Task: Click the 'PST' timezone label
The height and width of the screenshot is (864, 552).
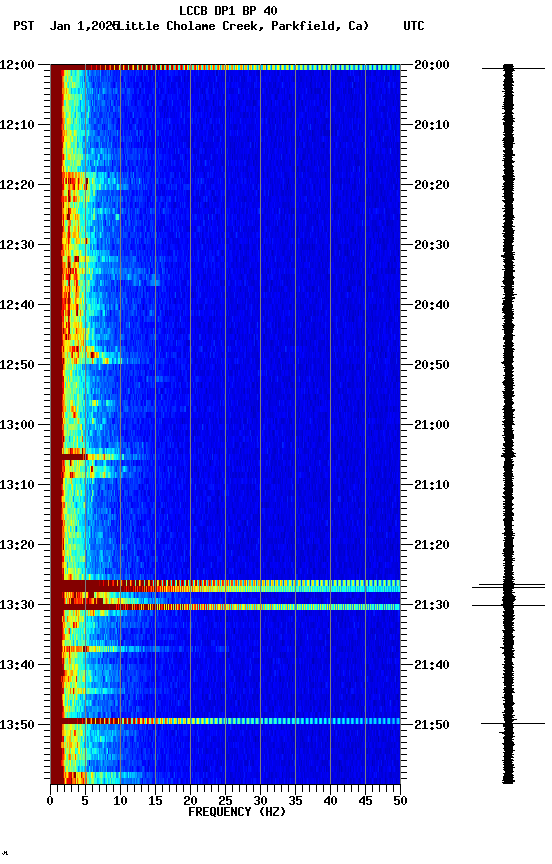Action: pyautogui.click(x=24, y=26)
